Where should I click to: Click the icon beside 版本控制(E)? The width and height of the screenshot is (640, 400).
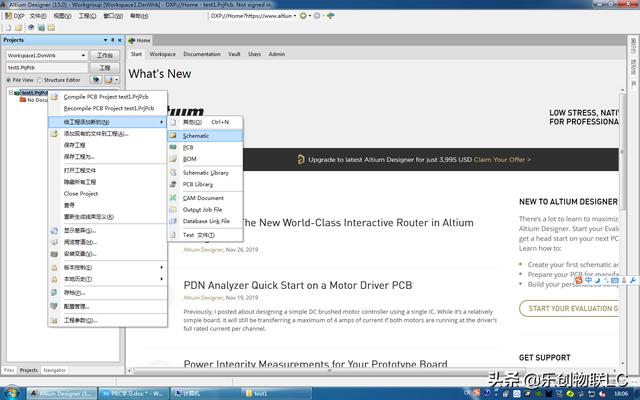54,267
